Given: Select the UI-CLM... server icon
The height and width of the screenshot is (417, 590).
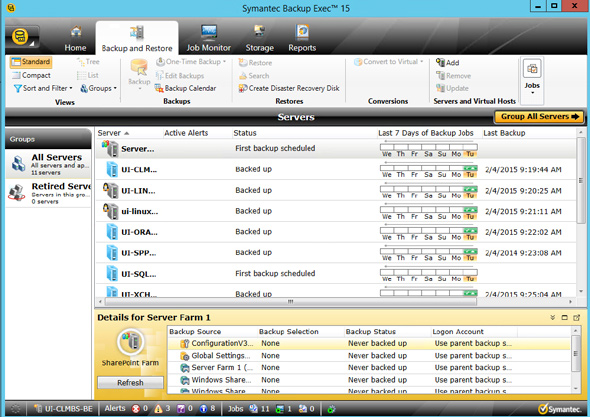Looking at the screenshot, I should point(112,169).
